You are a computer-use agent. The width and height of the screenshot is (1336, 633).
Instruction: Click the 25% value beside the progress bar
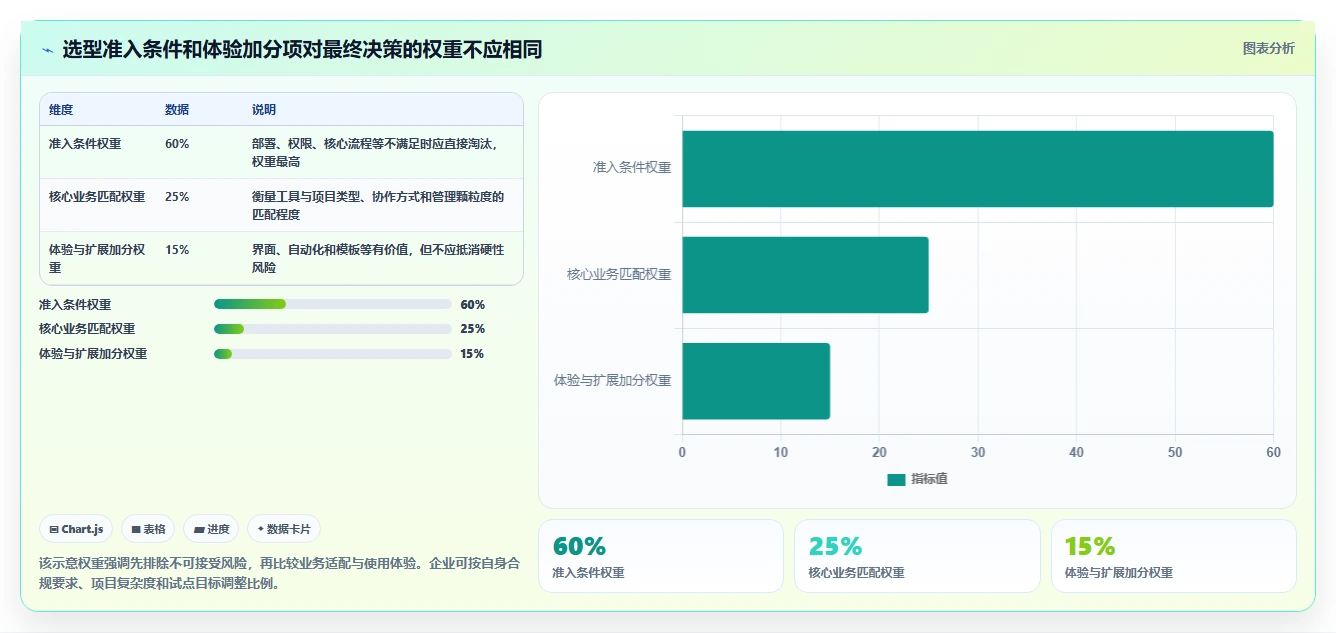(472, 329)
